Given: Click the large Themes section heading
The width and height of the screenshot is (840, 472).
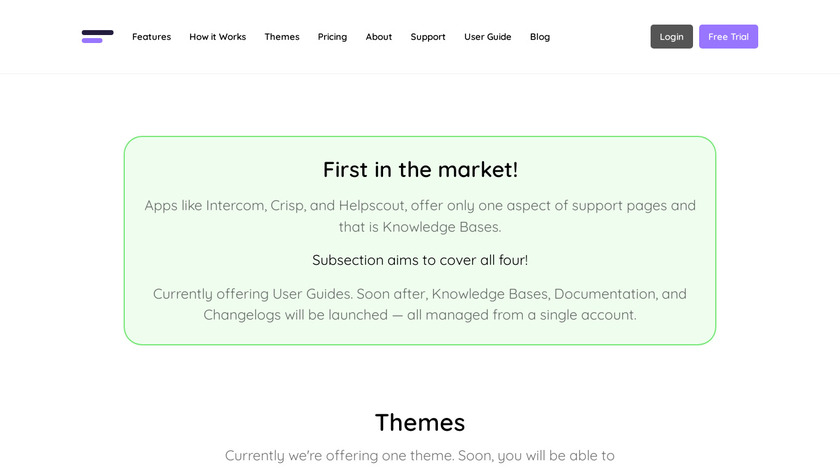Looking at the screenshot, I should [x=420, y=422].
